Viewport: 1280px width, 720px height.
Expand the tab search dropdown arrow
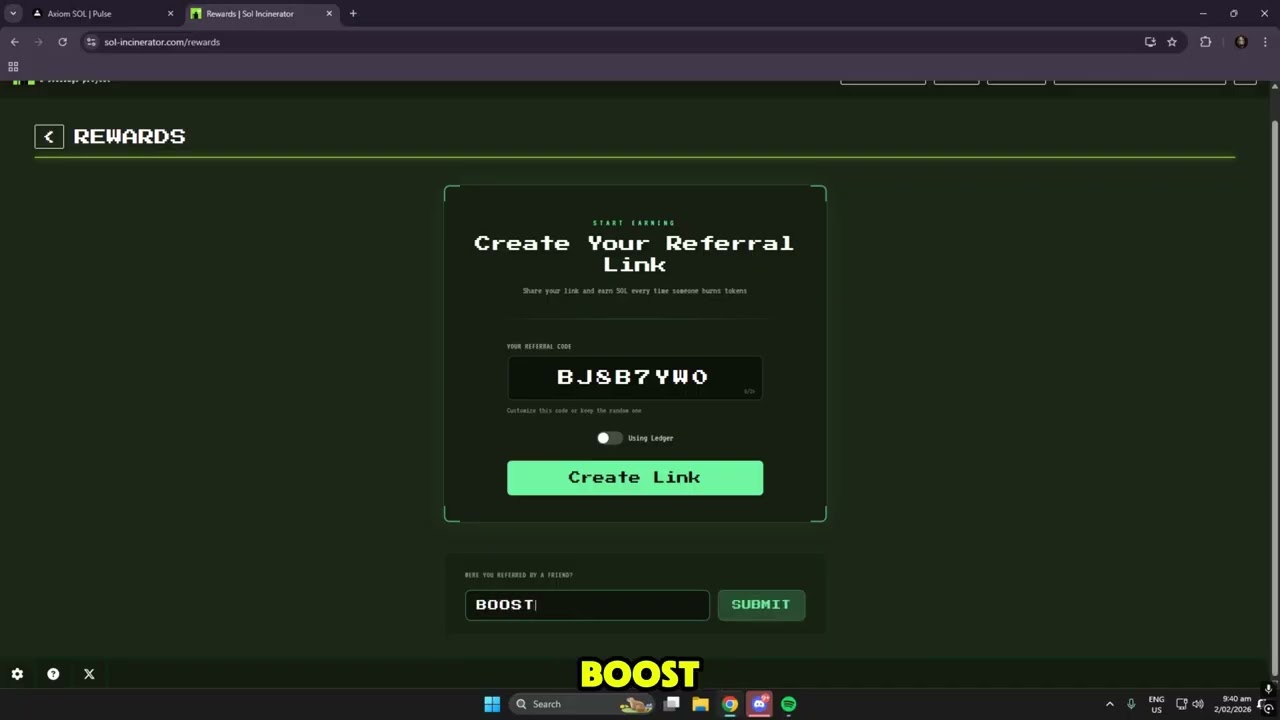point(13,14)
